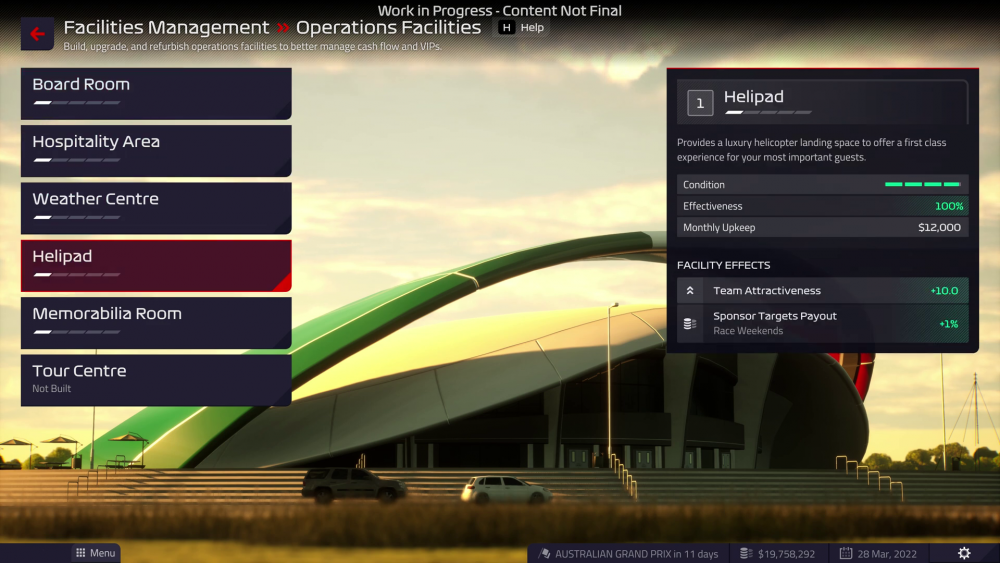Click the Helipad level 1 badge
Viewport: 1000px width, 563px height.
[700, 103]
